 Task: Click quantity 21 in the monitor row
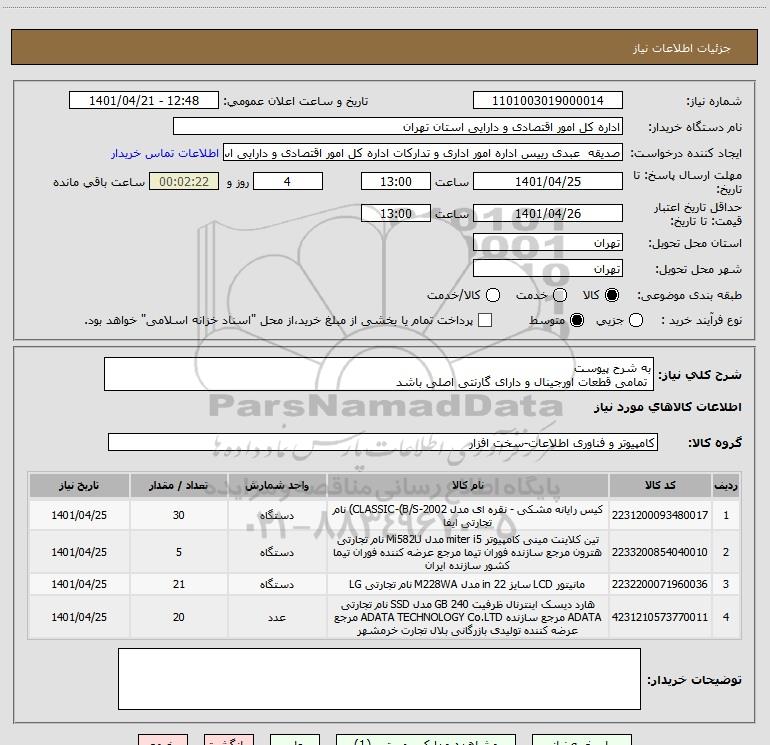pyautogui.click(x=179, y=584)
